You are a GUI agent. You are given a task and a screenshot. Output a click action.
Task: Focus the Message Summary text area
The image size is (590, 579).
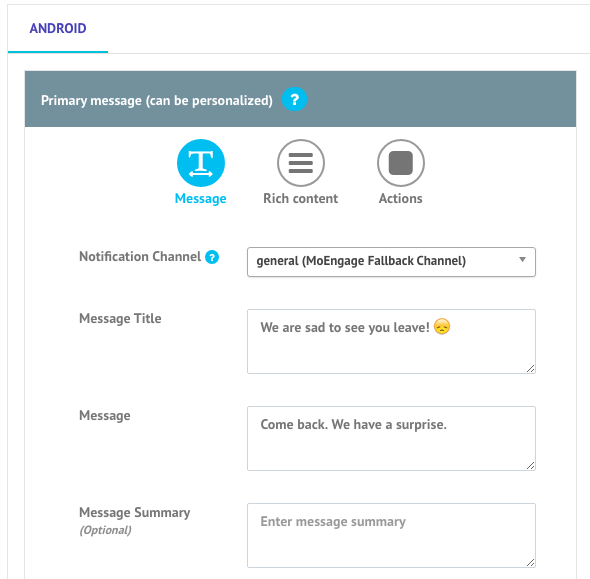click(x=391, y=535)
